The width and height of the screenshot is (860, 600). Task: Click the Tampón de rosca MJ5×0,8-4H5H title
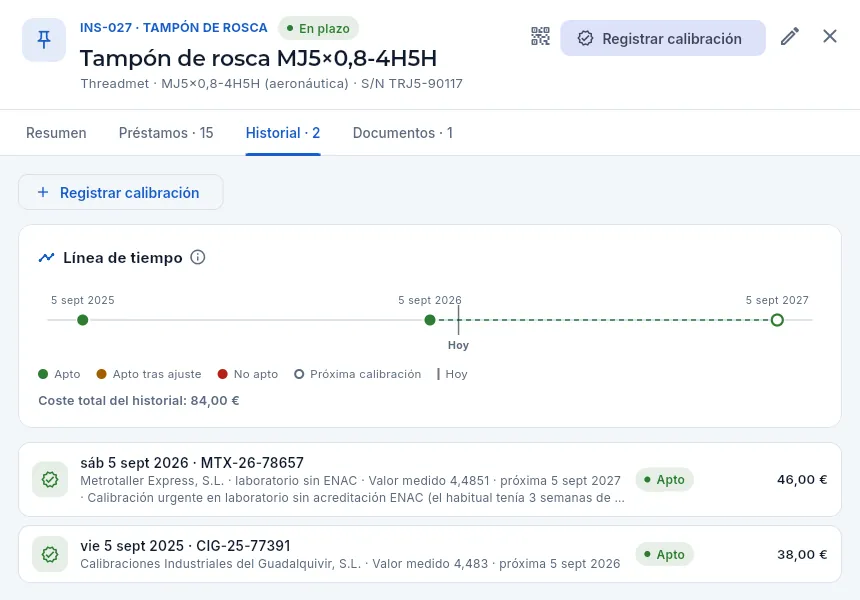point(258,58)
